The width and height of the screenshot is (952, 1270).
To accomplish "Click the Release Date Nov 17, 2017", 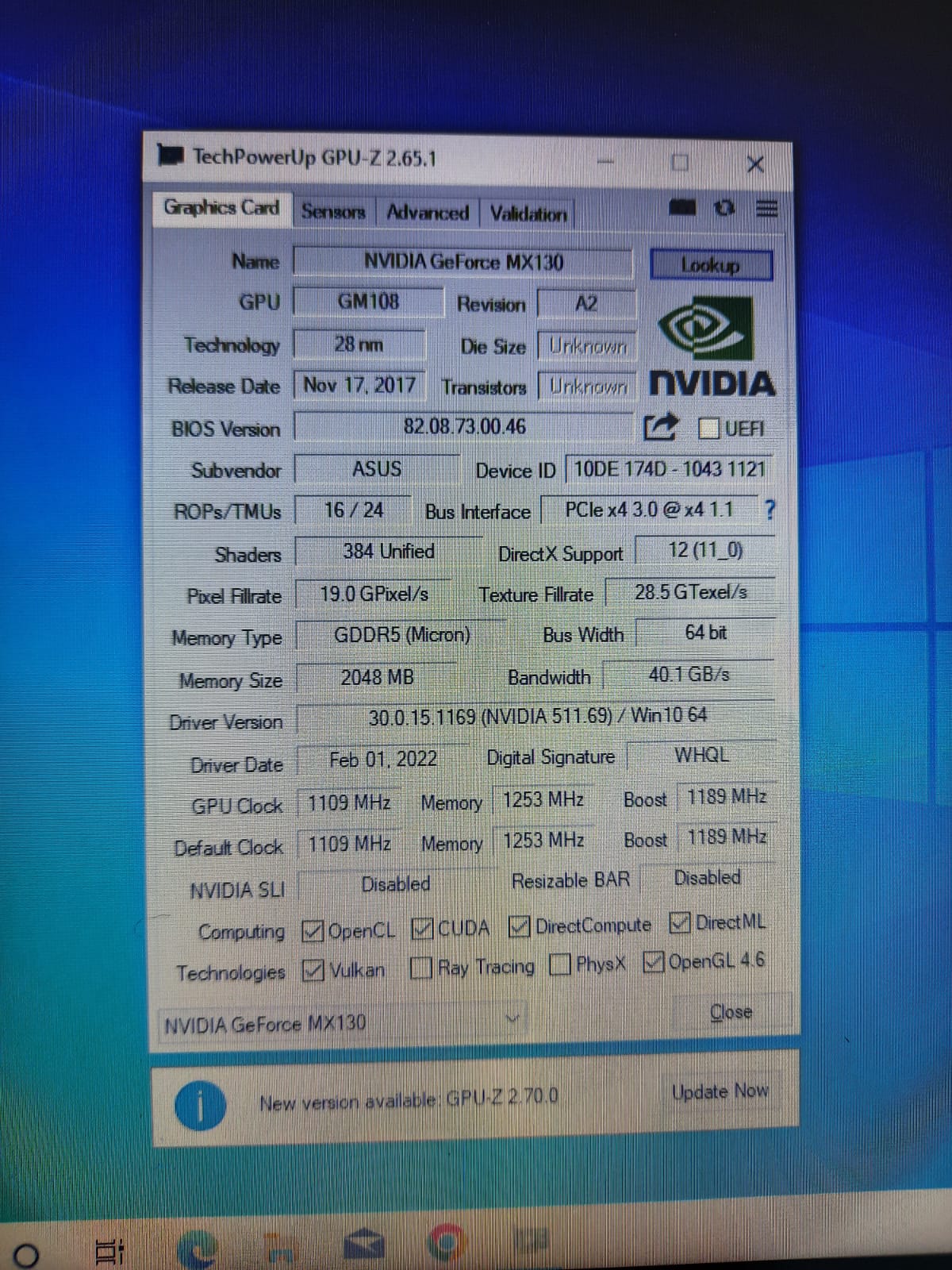I will click(x=360, y=385).
